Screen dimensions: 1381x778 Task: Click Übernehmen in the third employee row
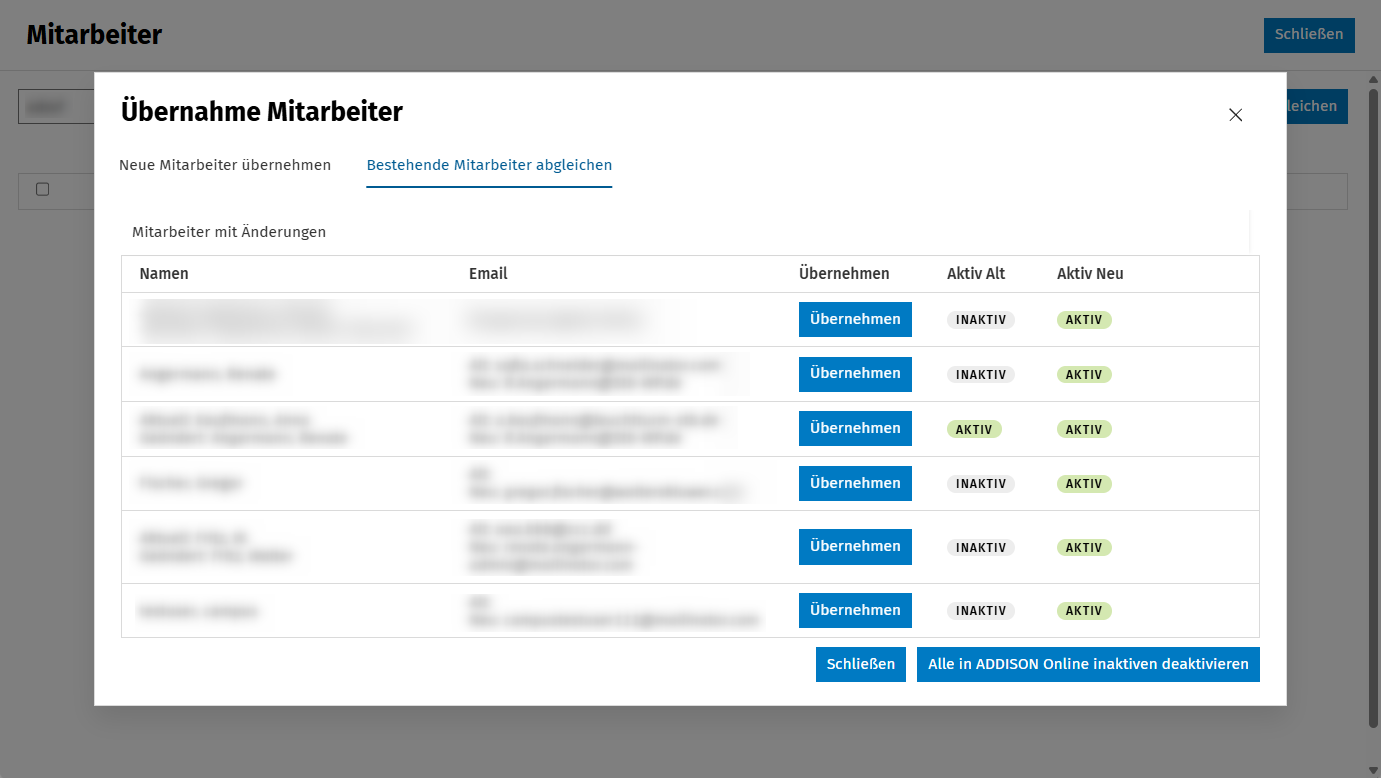[x=855, y=429]
